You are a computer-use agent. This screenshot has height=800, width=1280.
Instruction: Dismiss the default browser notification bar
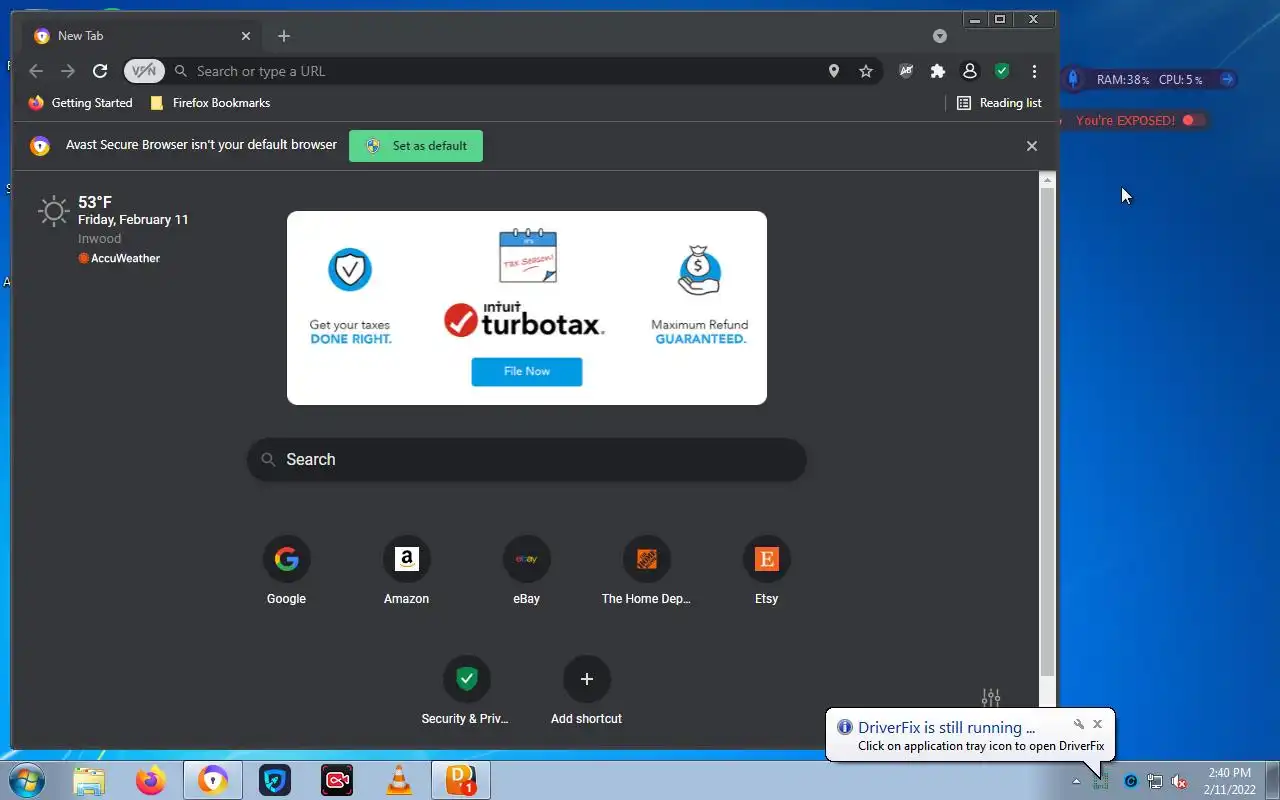[1032, 146]
